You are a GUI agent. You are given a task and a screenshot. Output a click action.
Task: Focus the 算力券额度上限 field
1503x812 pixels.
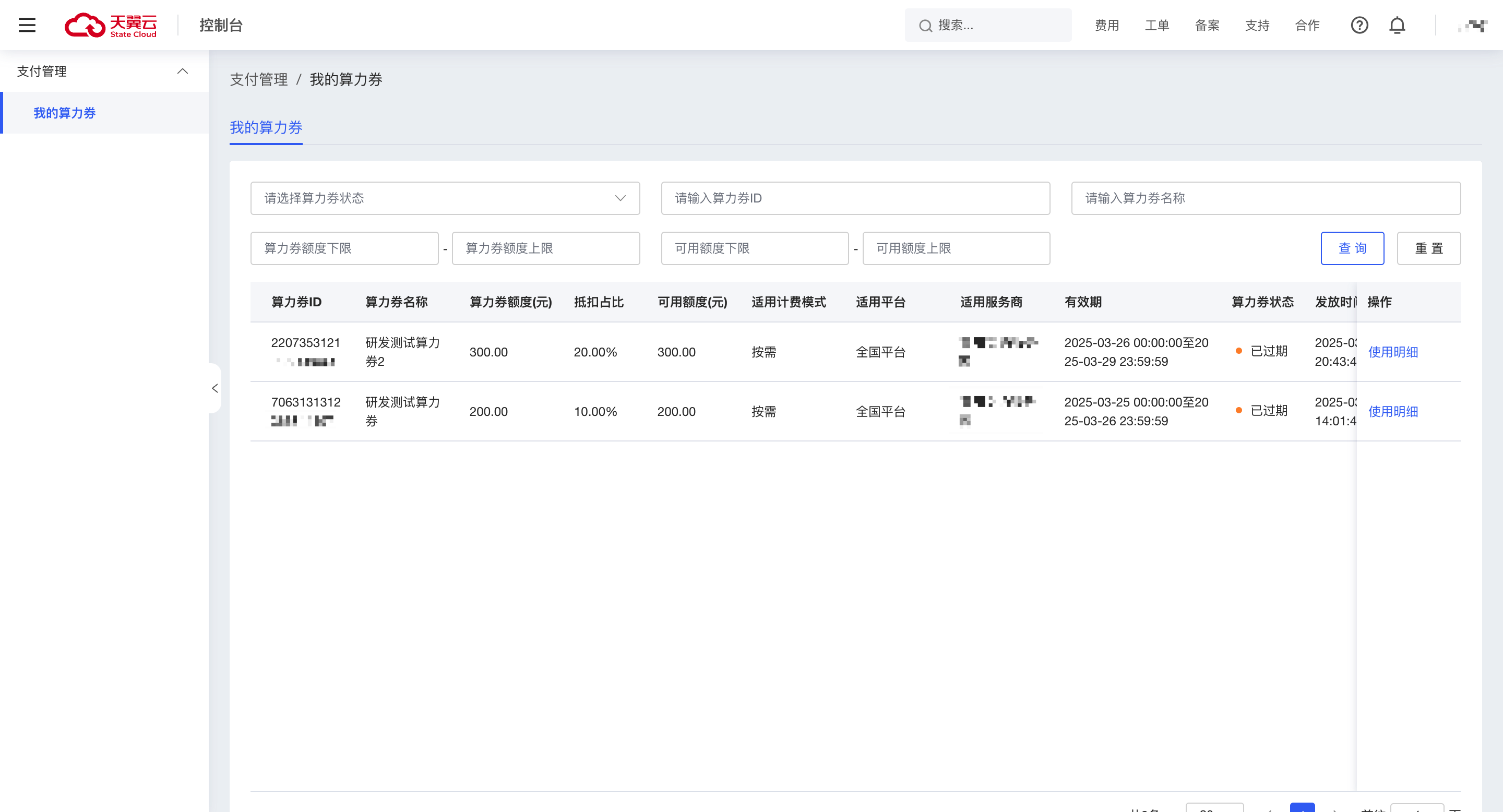(x=545, y=248)
